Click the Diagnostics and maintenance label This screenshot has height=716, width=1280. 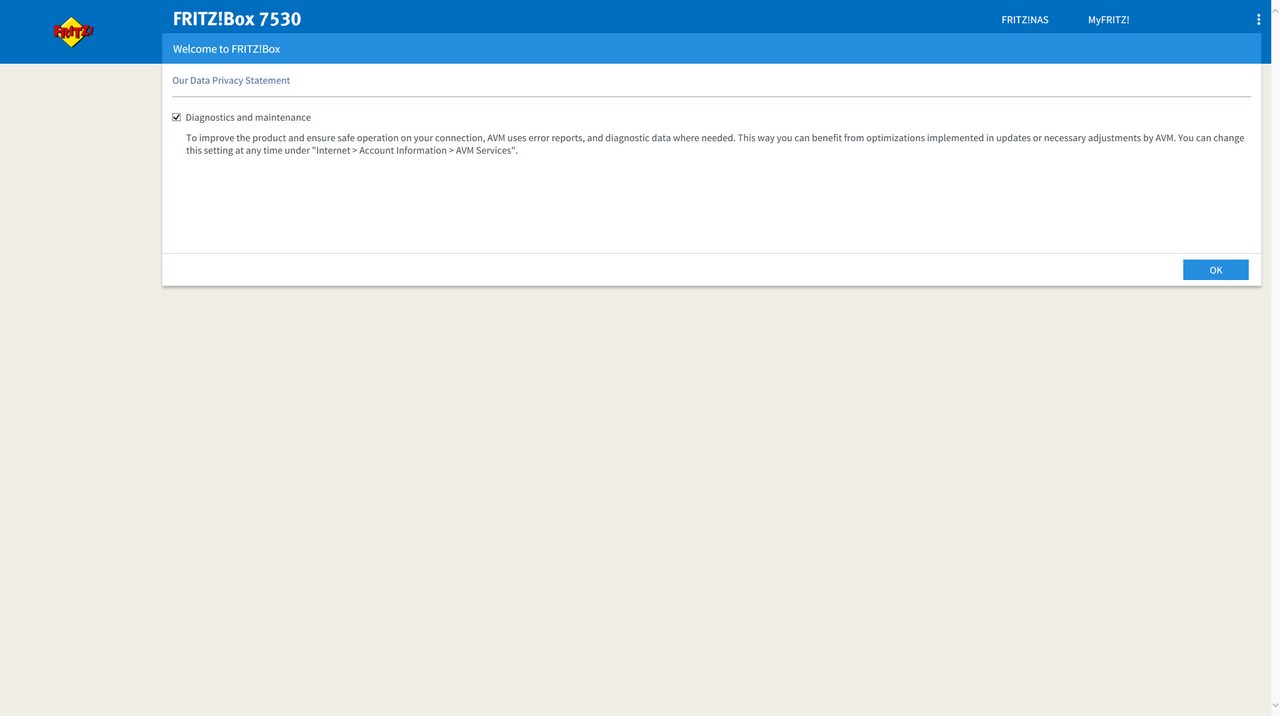pyautogui.click(x=248, y=117)
